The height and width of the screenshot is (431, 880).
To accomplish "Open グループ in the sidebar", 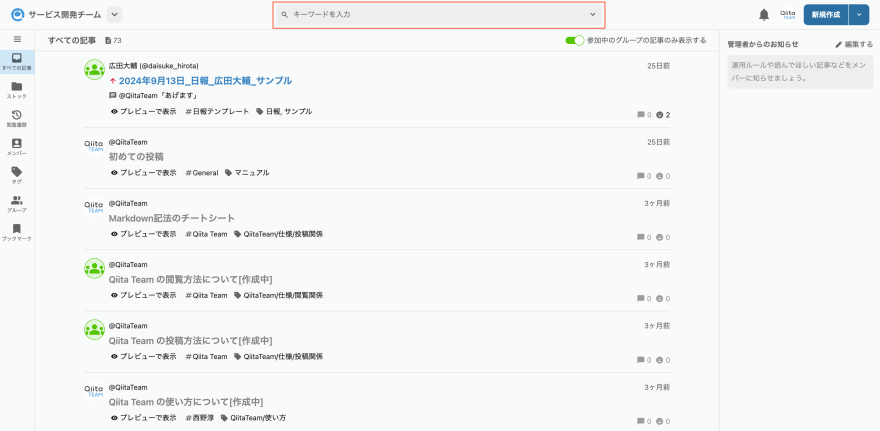I will (x=17, y=204).
